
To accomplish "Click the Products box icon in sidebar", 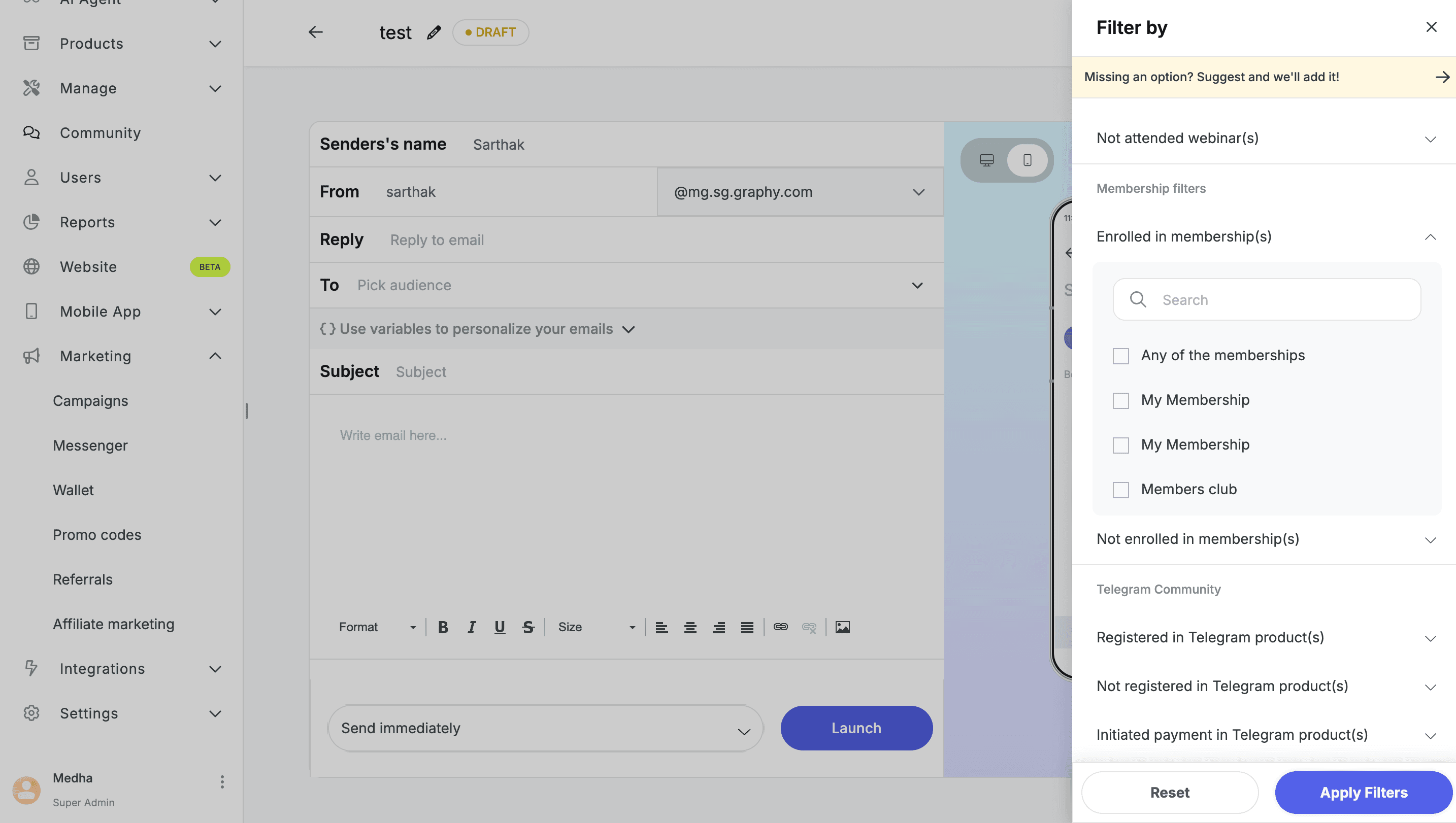I will (31, 43).
